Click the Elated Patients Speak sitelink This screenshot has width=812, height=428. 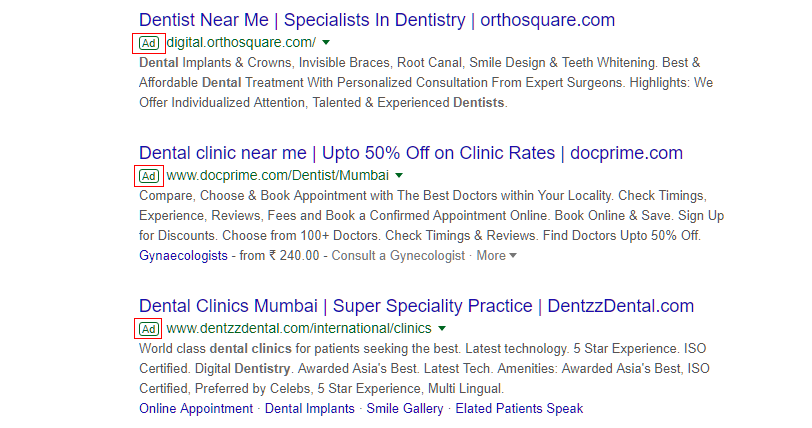[520, 409]
